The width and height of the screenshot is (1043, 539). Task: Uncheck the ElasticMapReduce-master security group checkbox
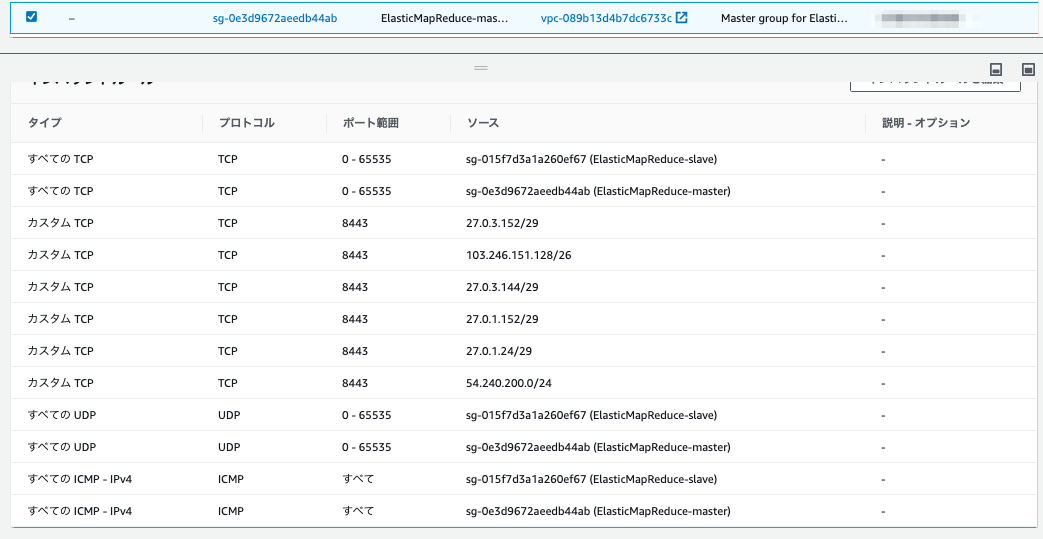pyautogui.click(x=31, y=17)
